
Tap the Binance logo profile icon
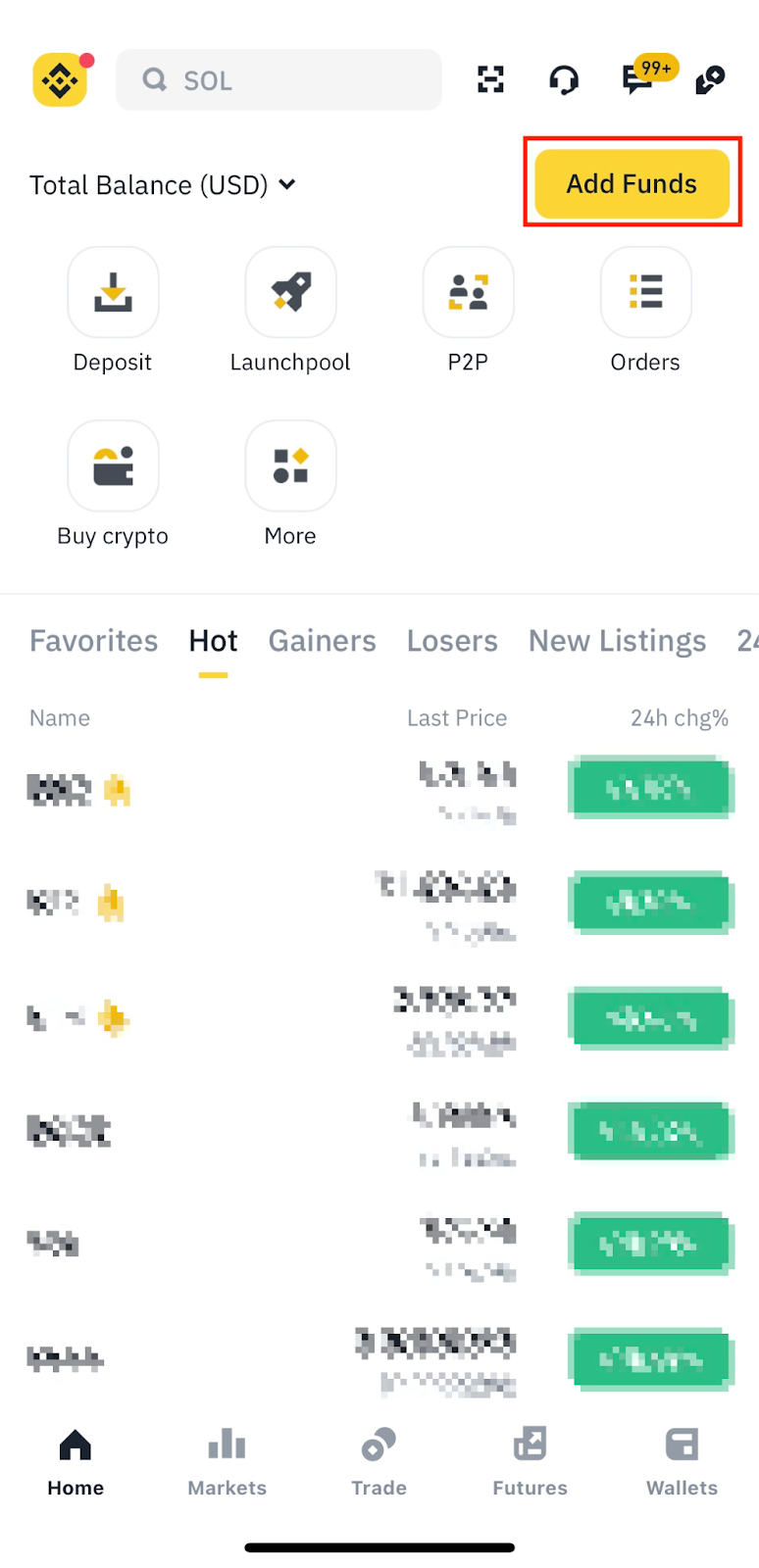pyautogui.click(x=60, y=79)
